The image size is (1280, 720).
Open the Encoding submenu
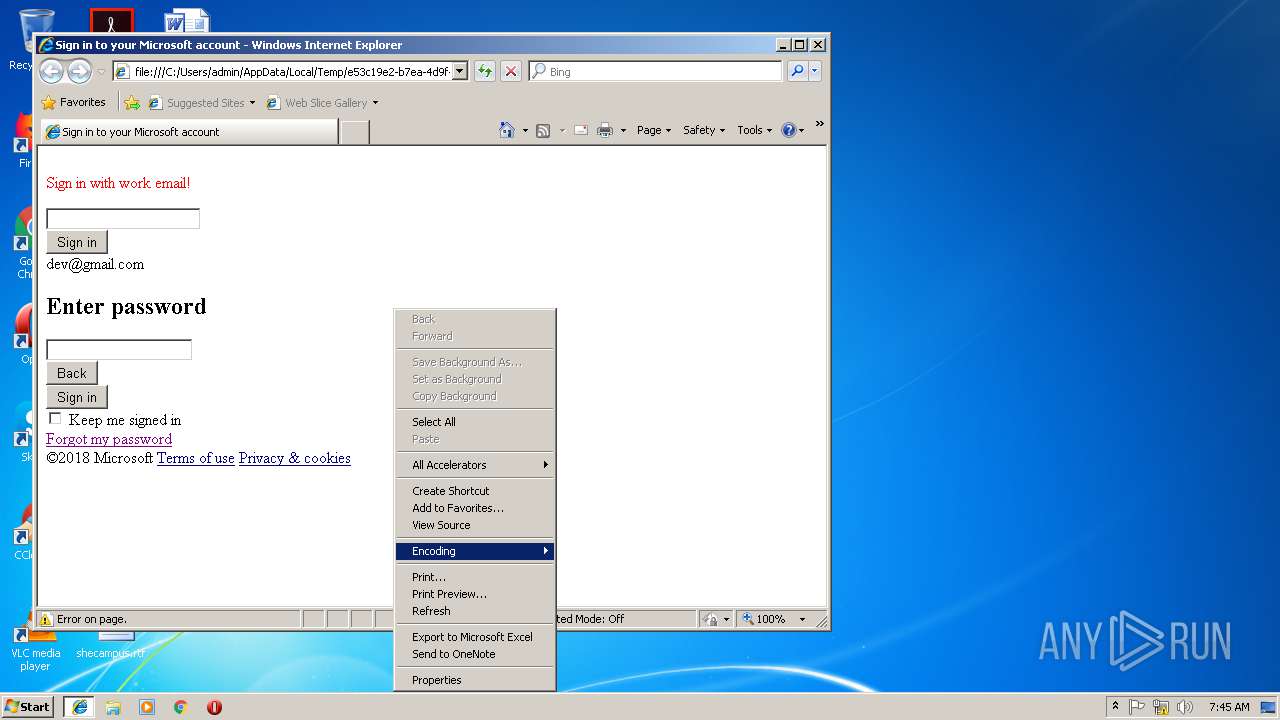point(475,551)
